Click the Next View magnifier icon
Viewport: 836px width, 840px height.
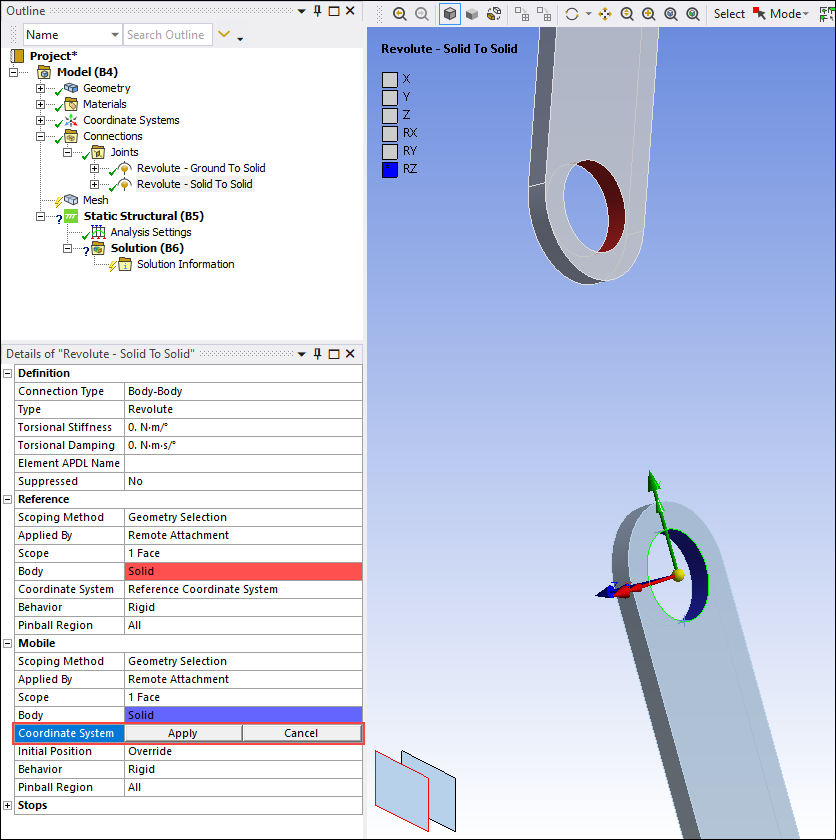(x=422, y=14)
